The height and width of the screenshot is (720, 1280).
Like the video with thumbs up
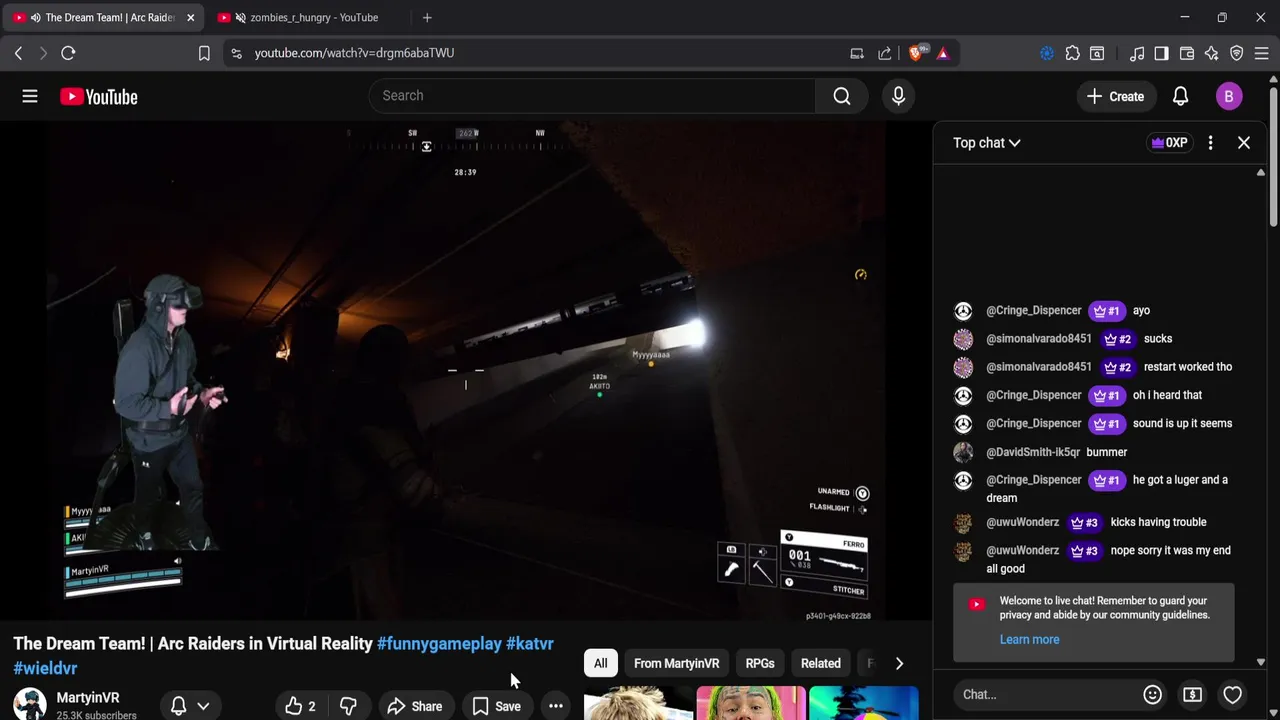[299, 707]
